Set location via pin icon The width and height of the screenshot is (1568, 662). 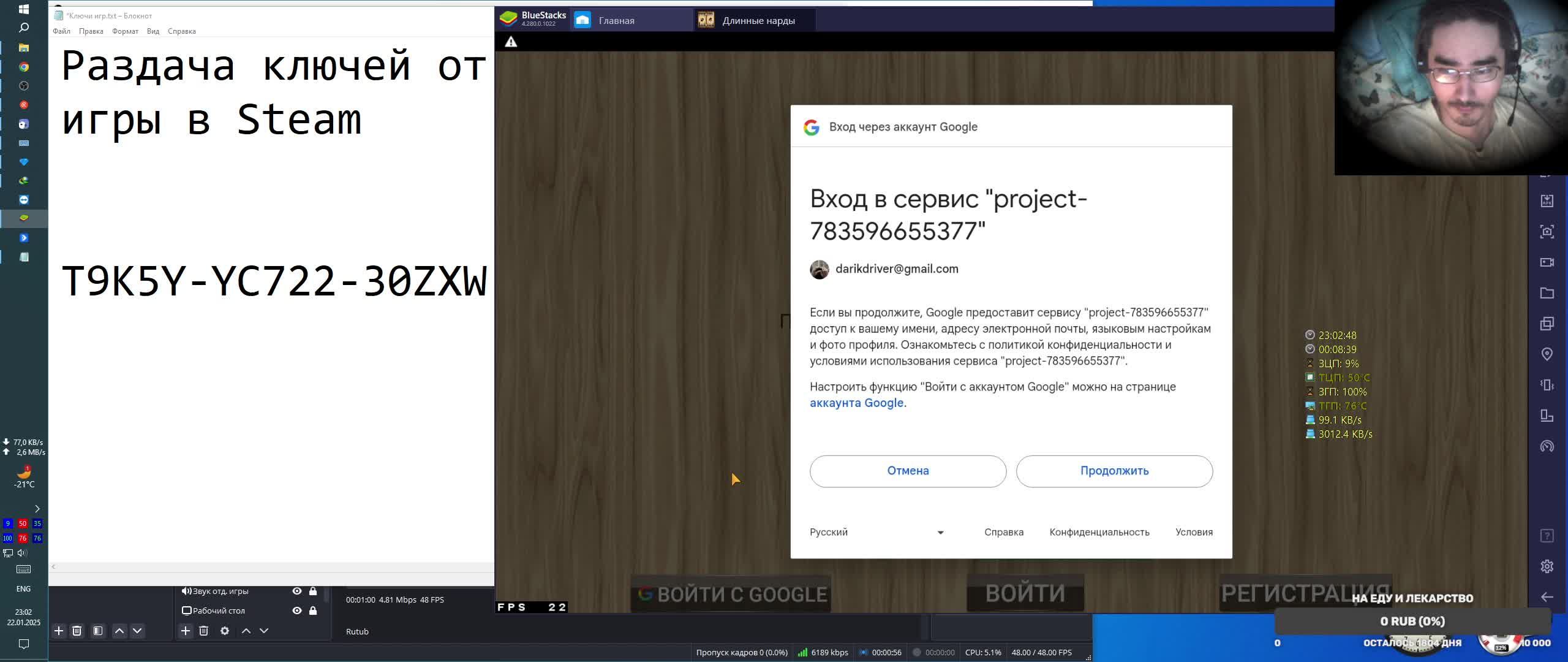[1547, 354]
